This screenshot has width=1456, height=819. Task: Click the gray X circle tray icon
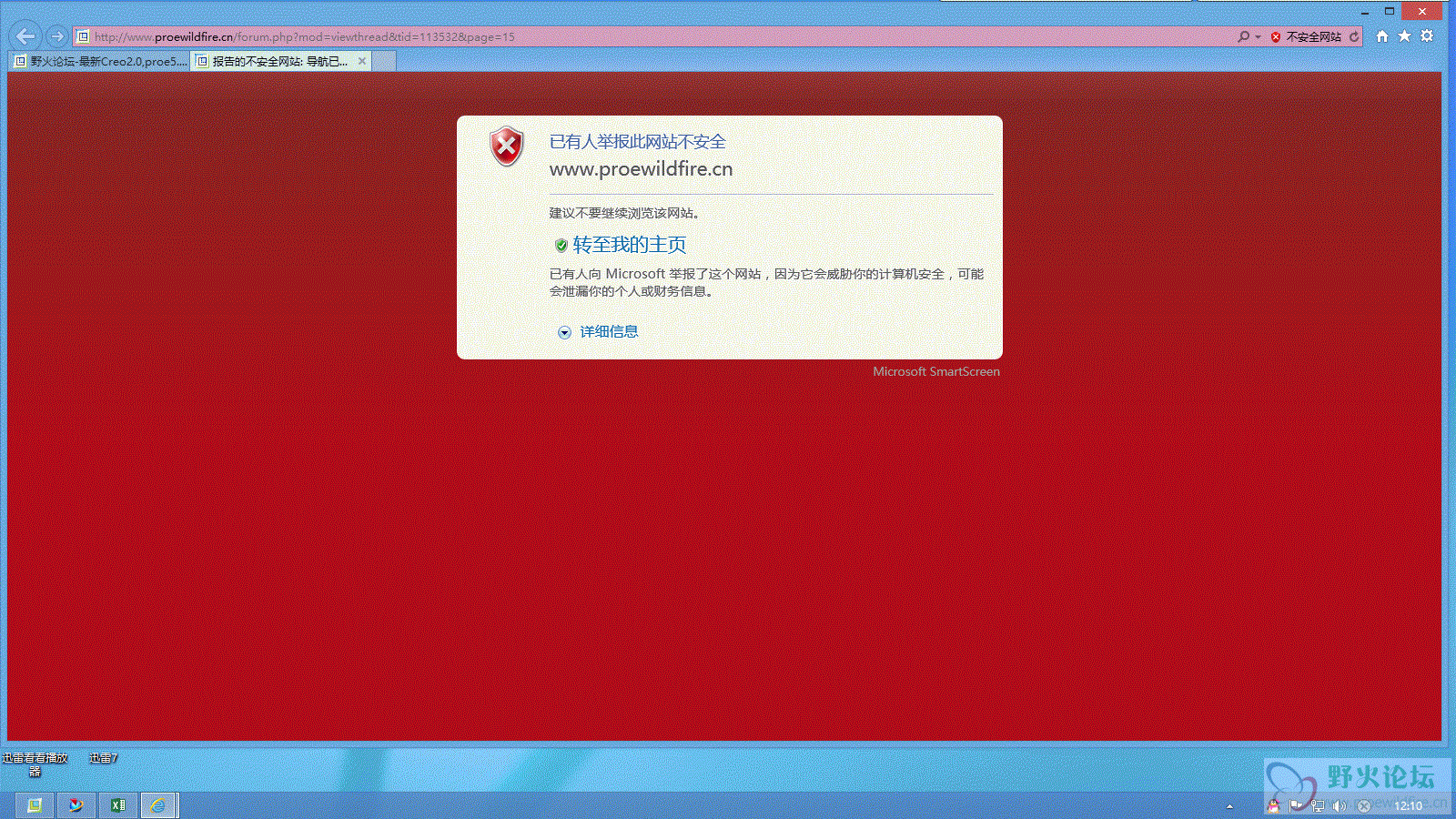click(1363, 806)
